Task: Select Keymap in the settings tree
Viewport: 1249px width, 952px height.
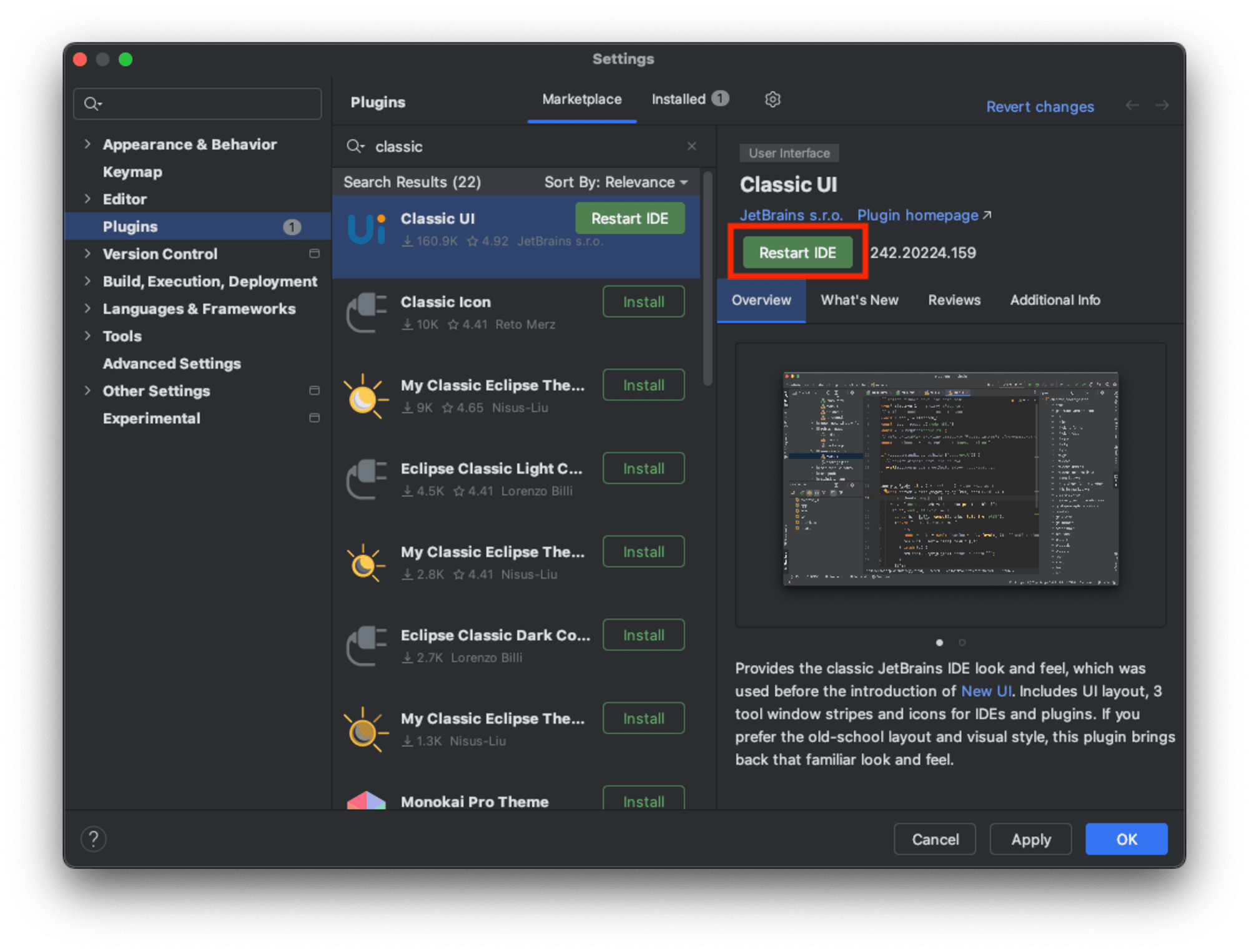Action: coord(132,172)
